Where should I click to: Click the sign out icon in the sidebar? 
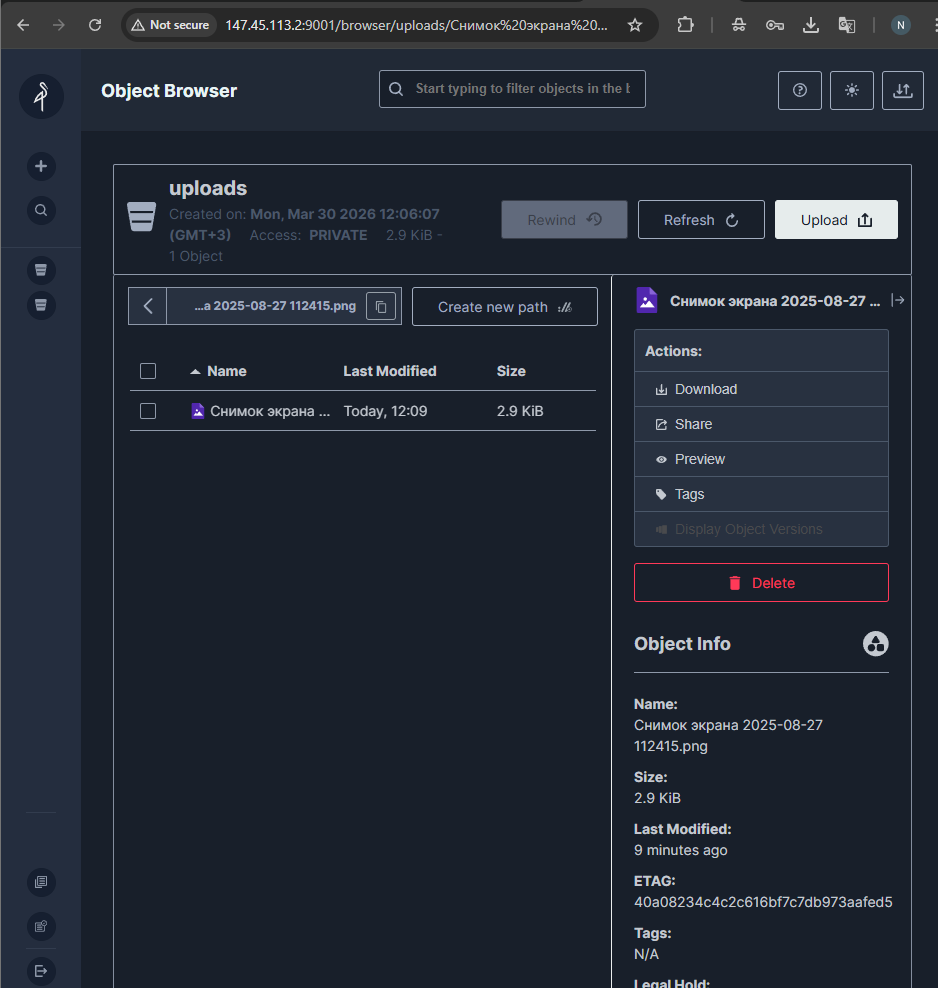(41, 971)
